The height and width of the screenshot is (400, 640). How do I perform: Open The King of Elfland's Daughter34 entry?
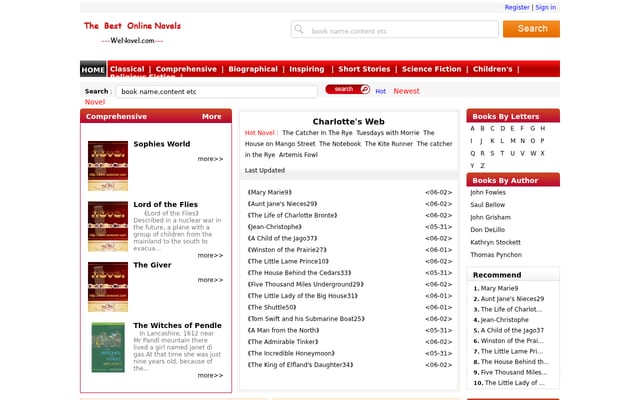pyautogui.click(x=300, y=364)
